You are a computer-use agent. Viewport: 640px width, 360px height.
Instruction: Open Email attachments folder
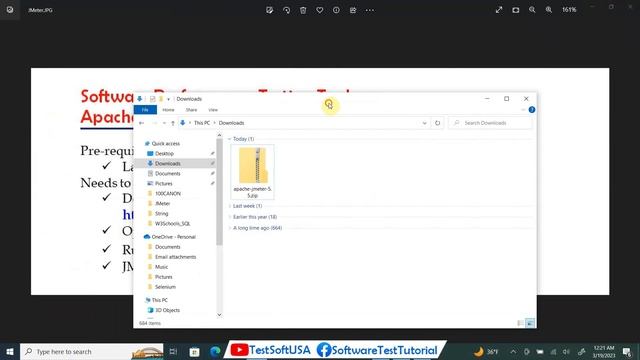pyautogui.click(x=175, y=257)
